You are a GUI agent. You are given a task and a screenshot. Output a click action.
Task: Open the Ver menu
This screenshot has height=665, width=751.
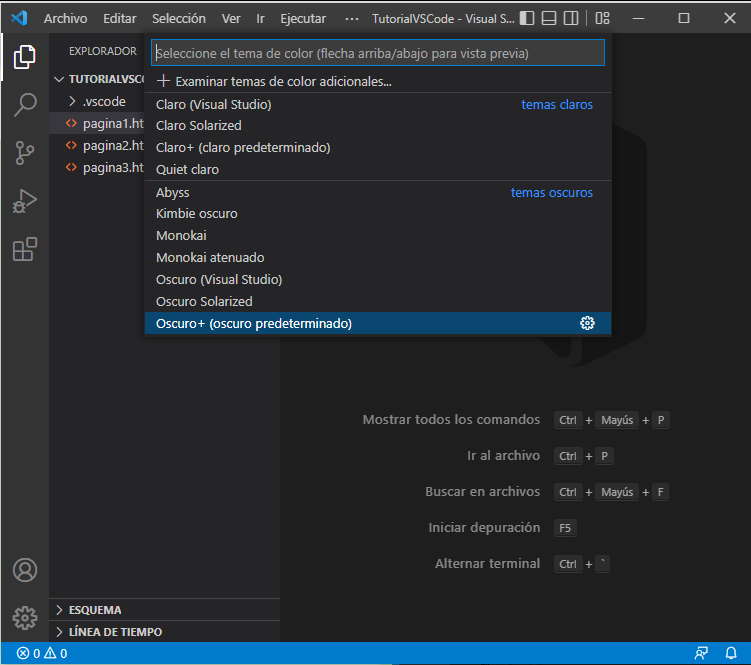pyautogui.click(x=231, y=18)
